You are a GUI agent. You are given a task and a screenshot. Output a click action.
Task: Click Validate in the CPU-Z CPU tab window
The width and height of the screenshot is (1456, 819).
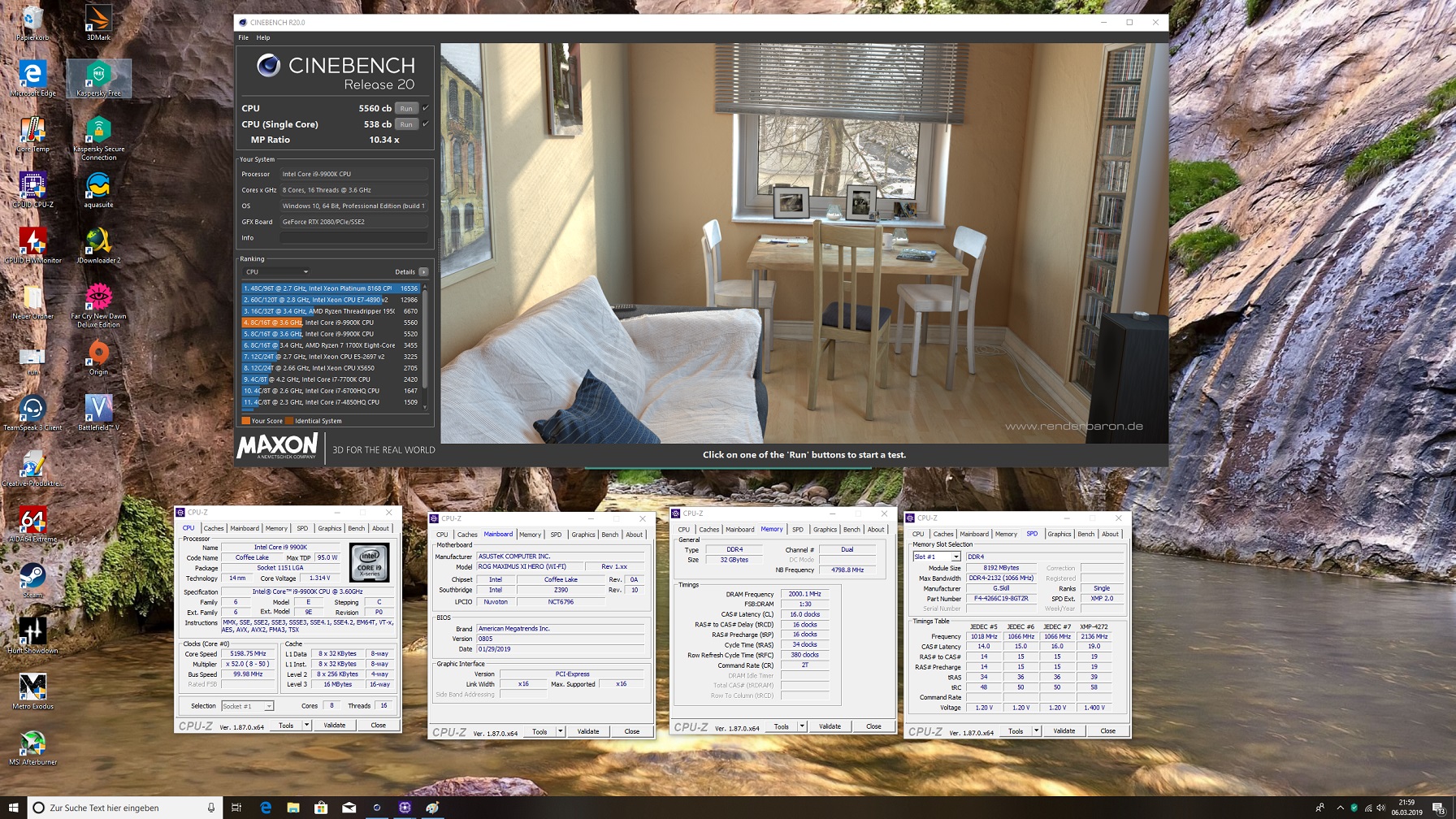coord(335,725)
